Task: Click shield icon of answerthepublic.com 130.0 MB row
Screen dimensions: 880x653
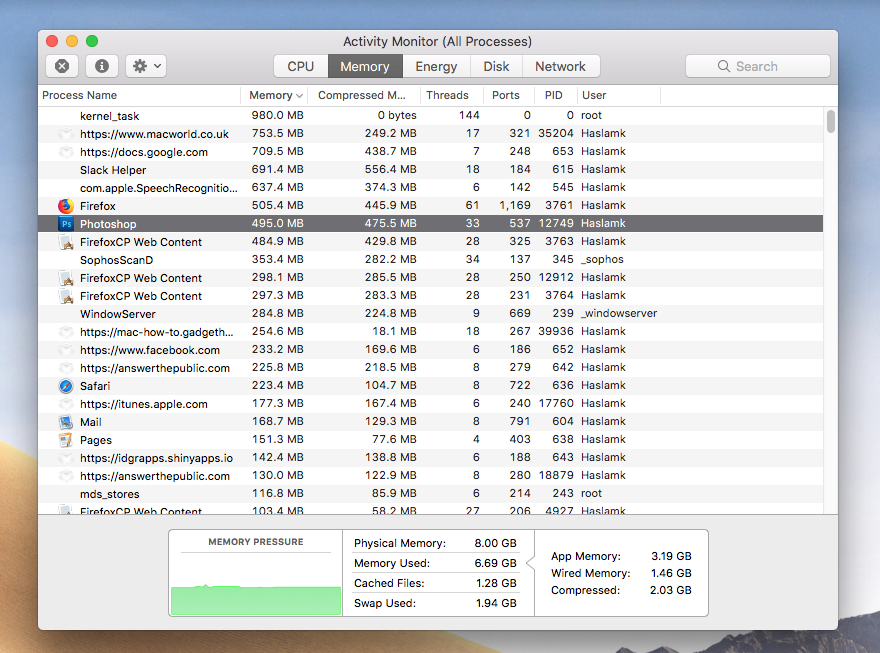Action: click(x=66, y=476)
